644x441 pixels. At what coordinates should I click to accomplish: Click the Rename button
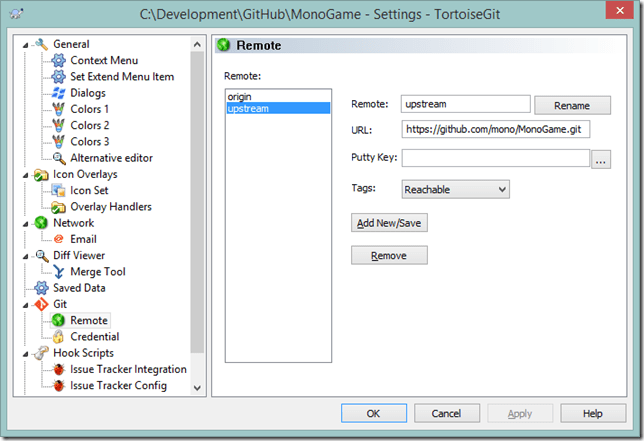pos(572,106)
